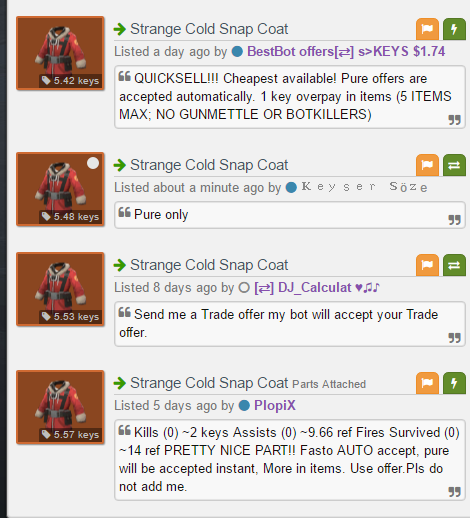
Task: Click green lightning instant-trade icon on BestBot listing
Action: point(454,29)
